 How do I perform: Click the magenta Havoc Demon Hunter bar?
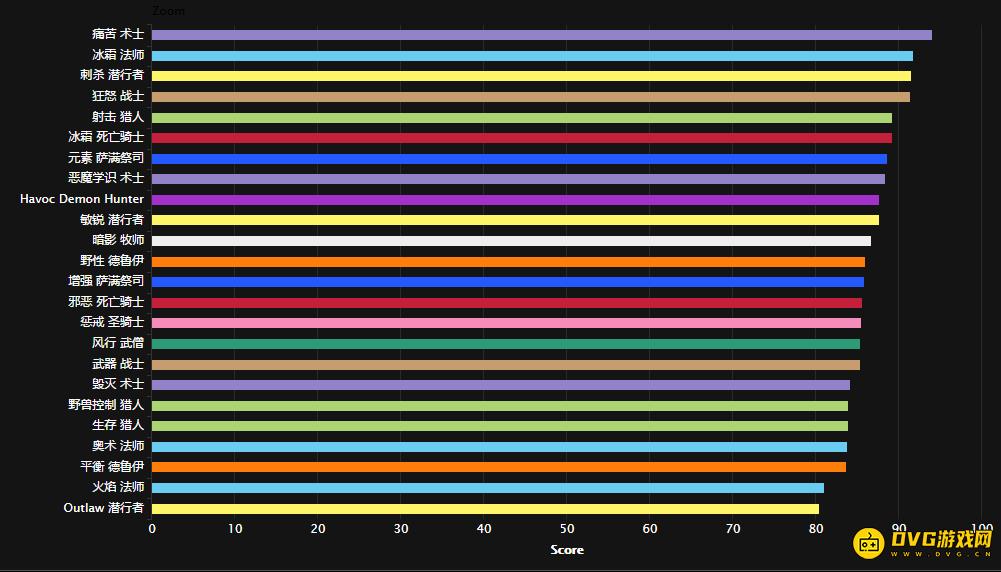point(515,200)
